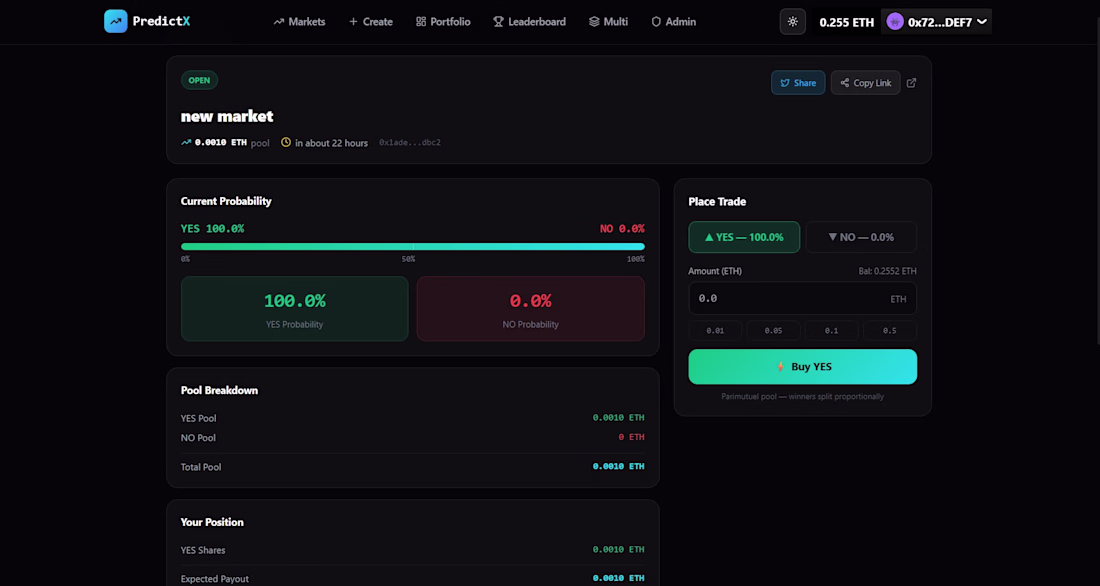Set the amount with the 0.1 preset
The height and width of the screenshot is (586, 1100).
pyautogui.click(x=831, y=331)
